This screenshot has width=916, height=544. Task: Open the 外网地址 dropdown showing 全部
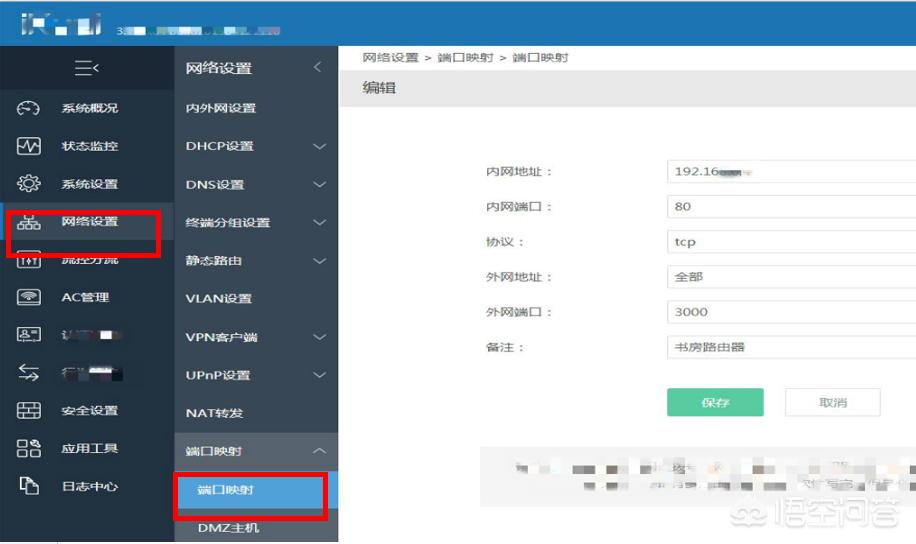tap(792, 277)
